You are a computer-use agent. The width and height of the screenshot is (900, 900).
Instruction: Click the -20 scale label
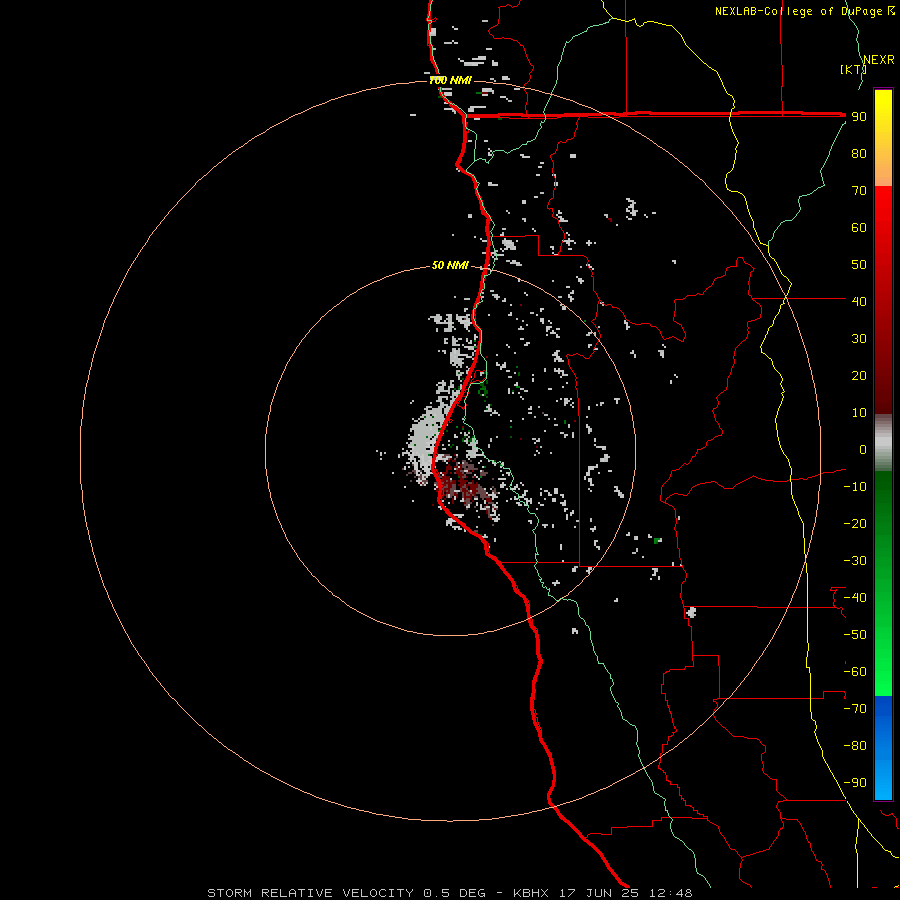[855, 523]
